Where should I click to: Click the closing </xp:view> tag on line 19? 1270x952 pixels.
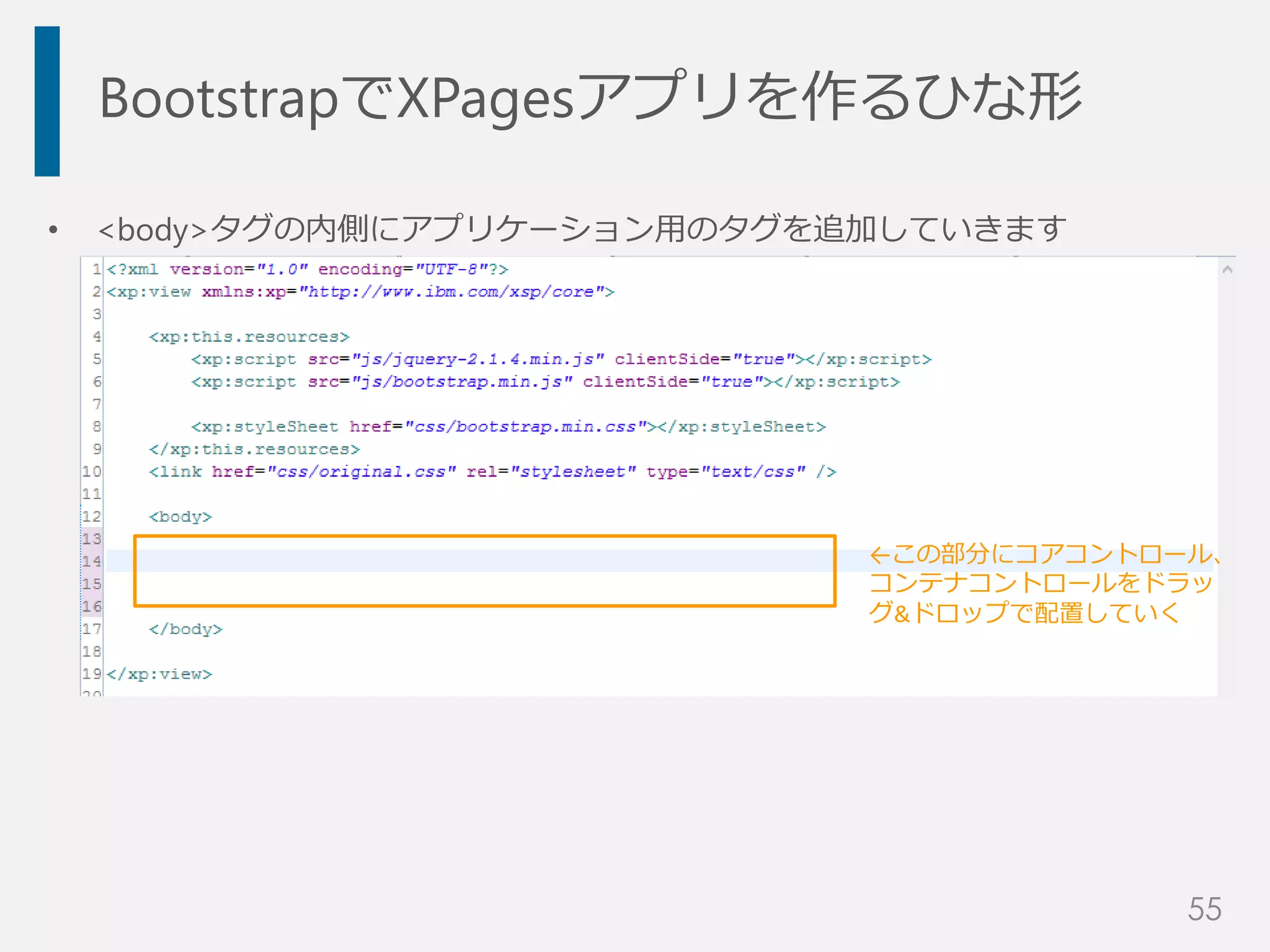(159, 674)
